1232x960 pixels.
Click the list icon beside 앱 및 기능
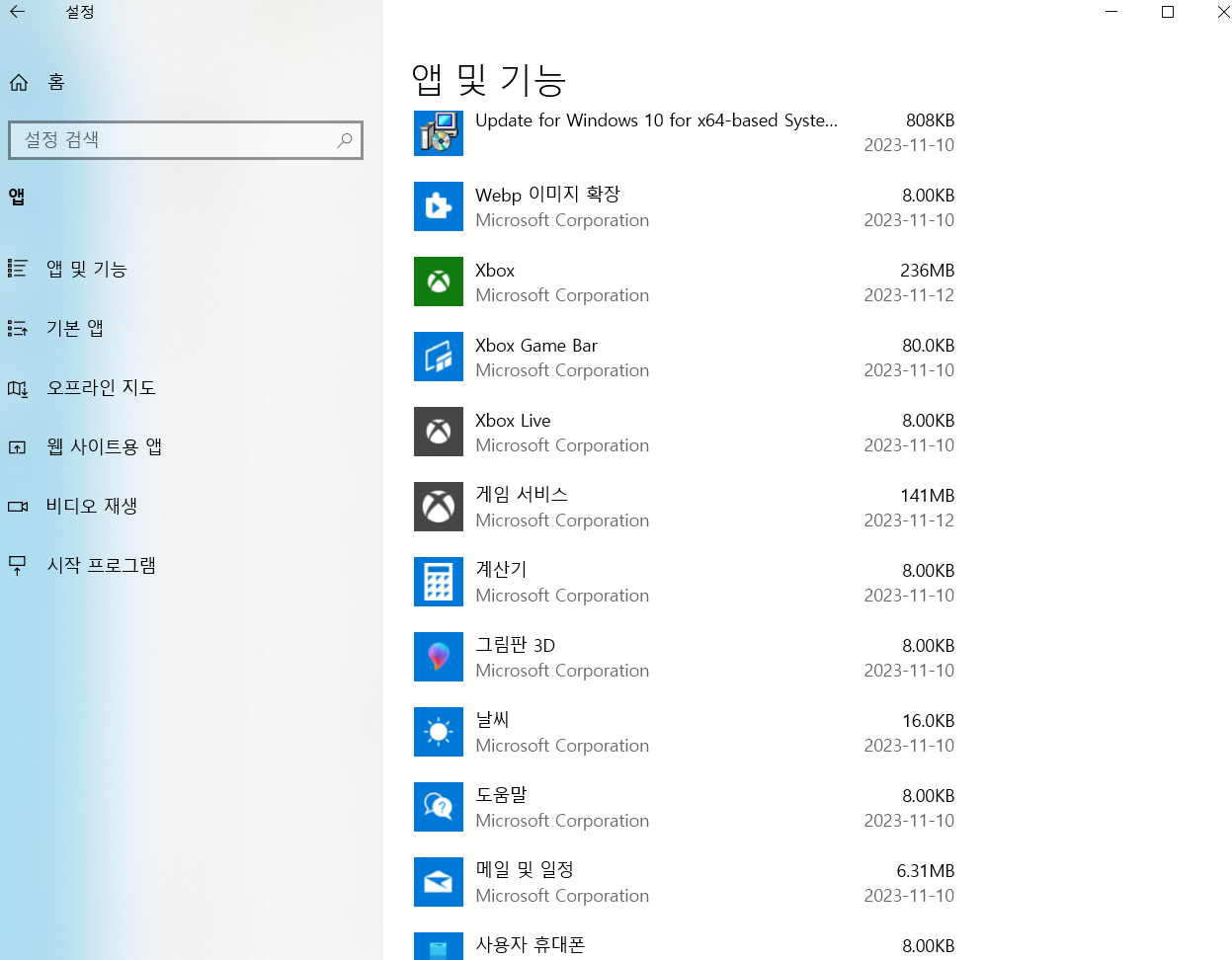(x=18, y=269)
